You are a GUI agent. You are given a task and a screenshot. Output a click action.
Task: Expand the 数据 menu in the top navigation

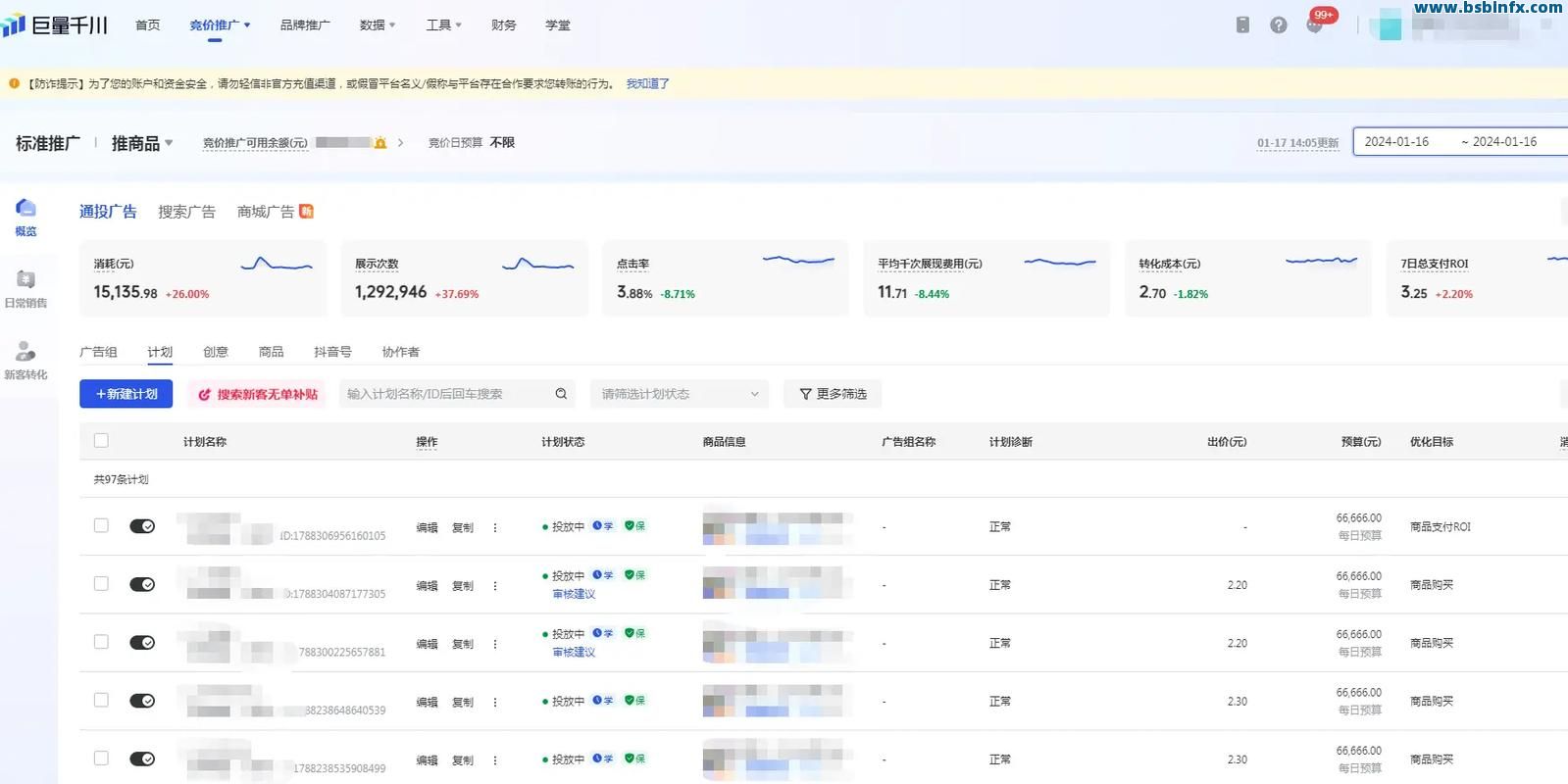pos(378,25)
